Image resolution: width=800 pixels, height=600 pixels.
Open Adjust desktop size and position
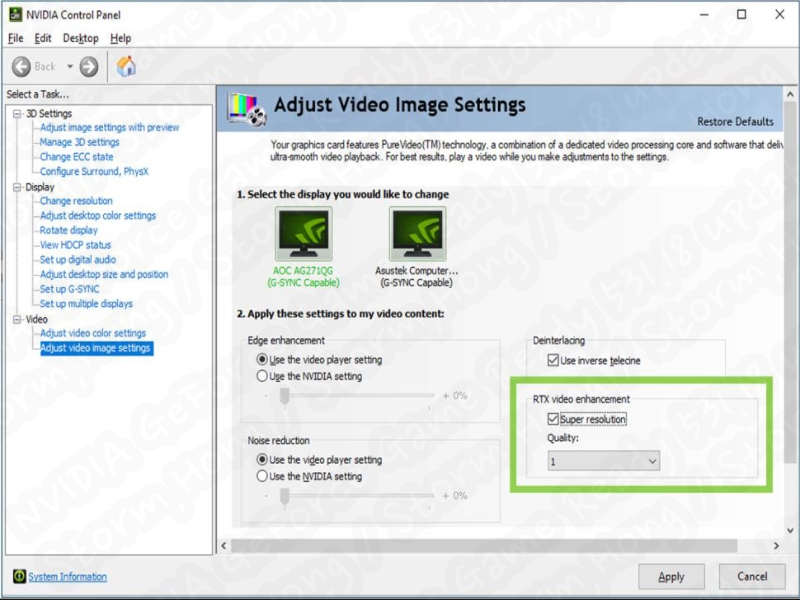[104, 274]
